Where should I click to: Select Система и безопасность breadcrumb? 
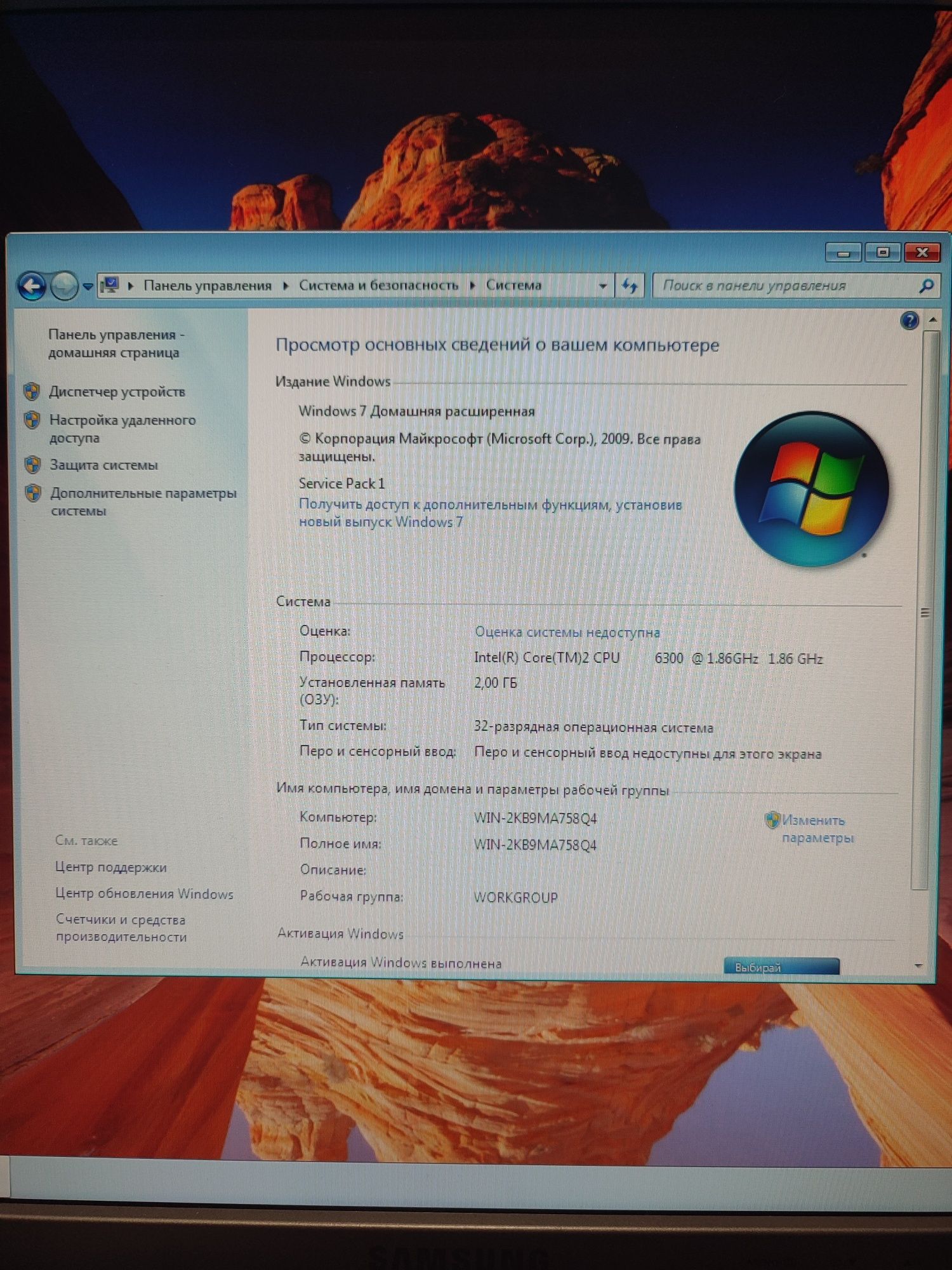[x=378, y=286]
